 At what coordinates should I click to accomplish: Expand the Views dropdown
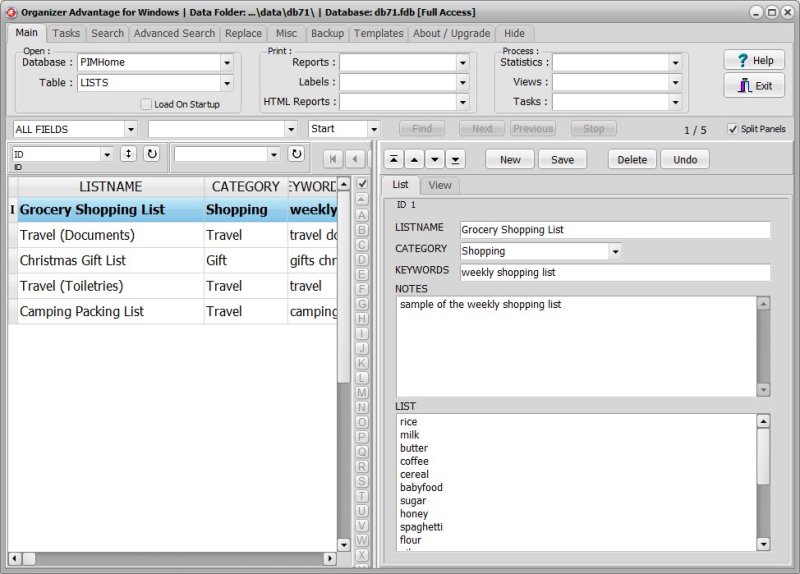pos(676,82)
